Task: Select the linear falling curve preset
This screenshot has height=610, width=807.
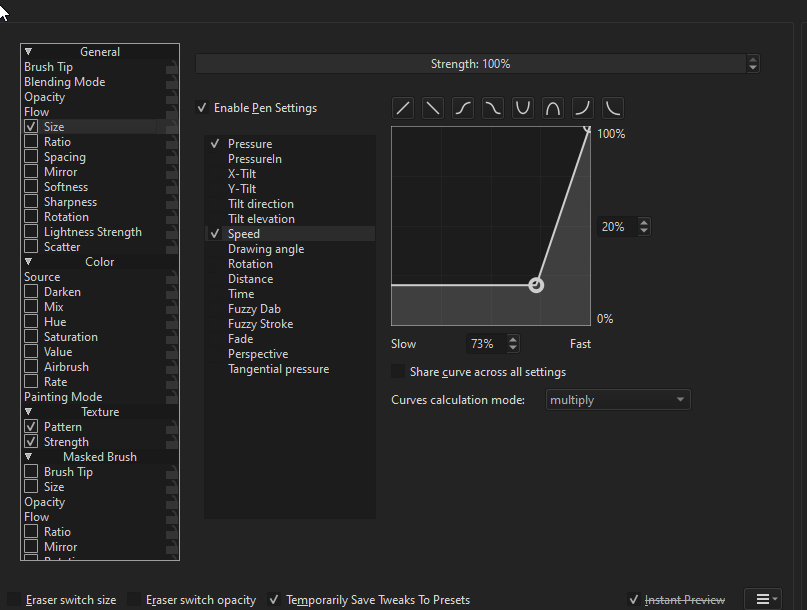Action: (x=433, y=108)
